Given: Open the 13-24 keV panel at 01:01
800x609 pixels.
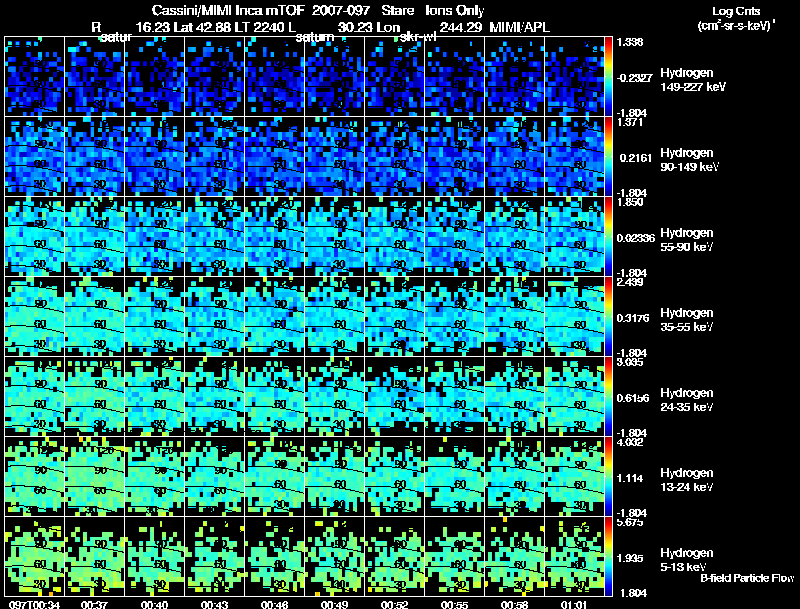Looking at the screenshot, I should (574, 477).
